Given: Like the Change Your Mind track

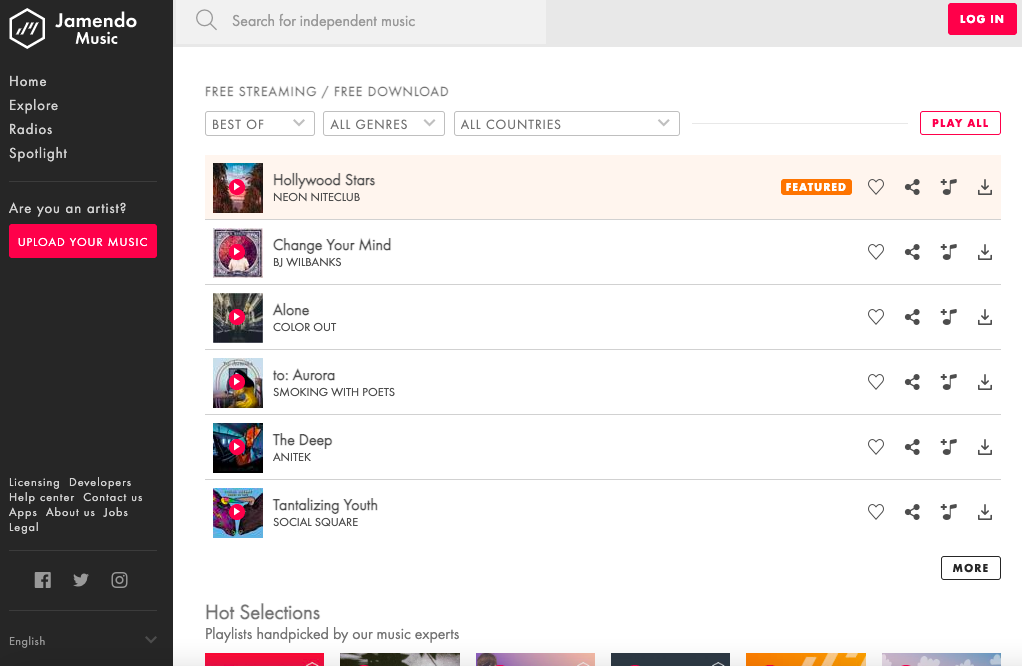Looking at the screenshot, I should [875, 252].
